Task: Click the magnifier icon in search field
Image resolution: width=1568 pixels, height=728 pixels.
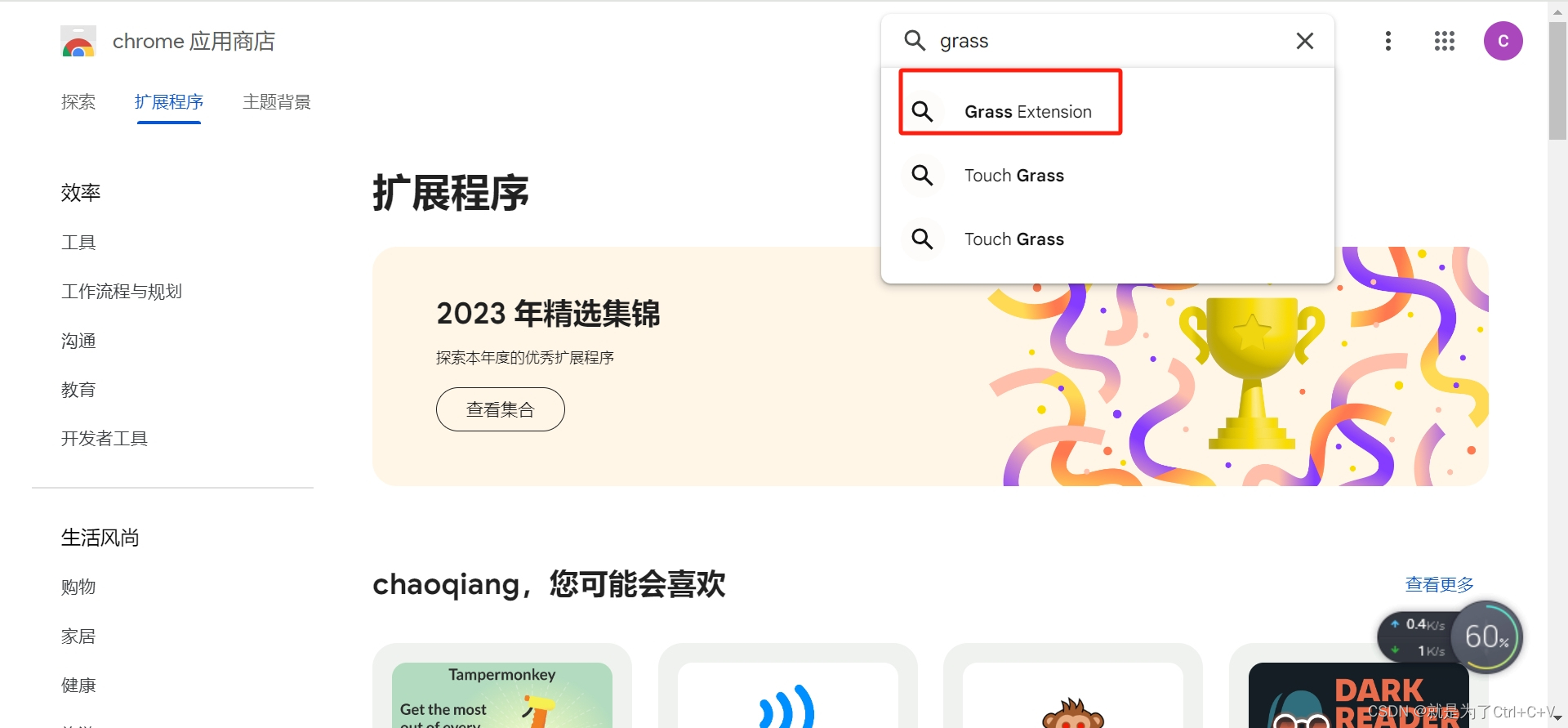Action: coord(915,41)
